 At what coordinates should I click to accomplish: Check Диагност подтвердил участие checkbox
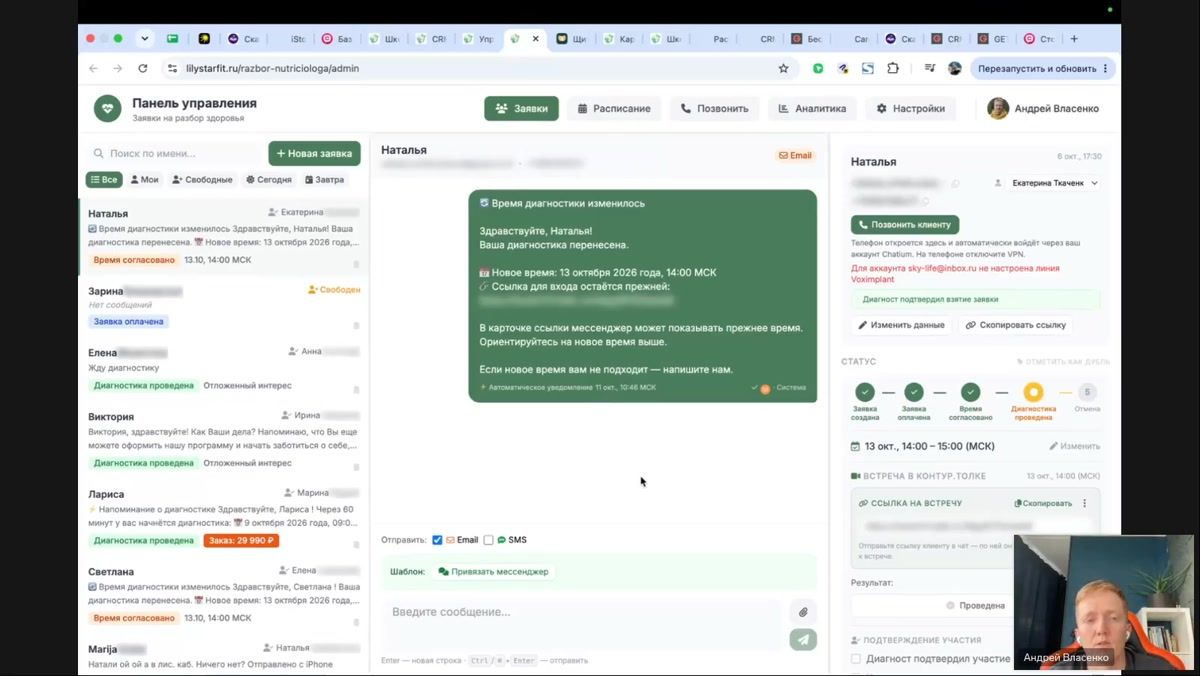[855, 659]
